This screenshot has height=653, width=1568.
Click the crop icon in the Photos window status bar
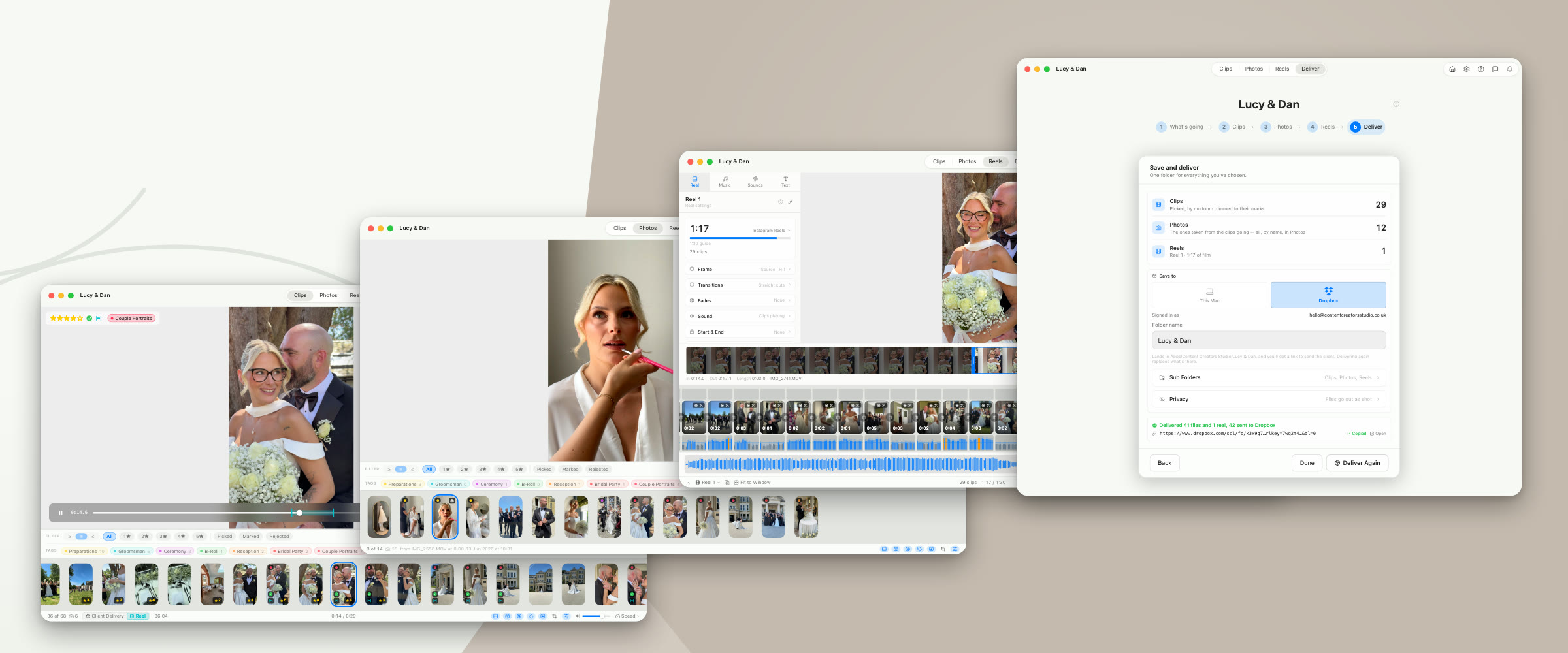click(x=943, y=549)
